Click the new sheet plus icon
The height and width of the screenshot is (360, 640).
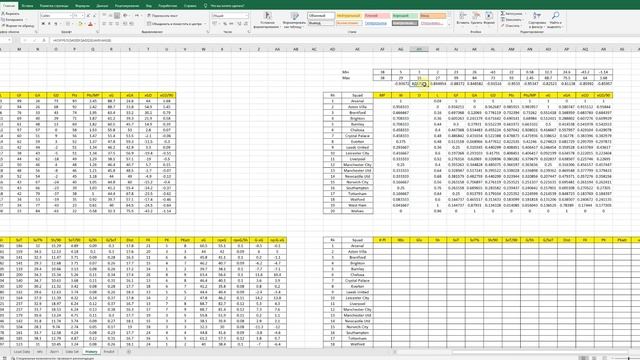[x=129, y=351]
